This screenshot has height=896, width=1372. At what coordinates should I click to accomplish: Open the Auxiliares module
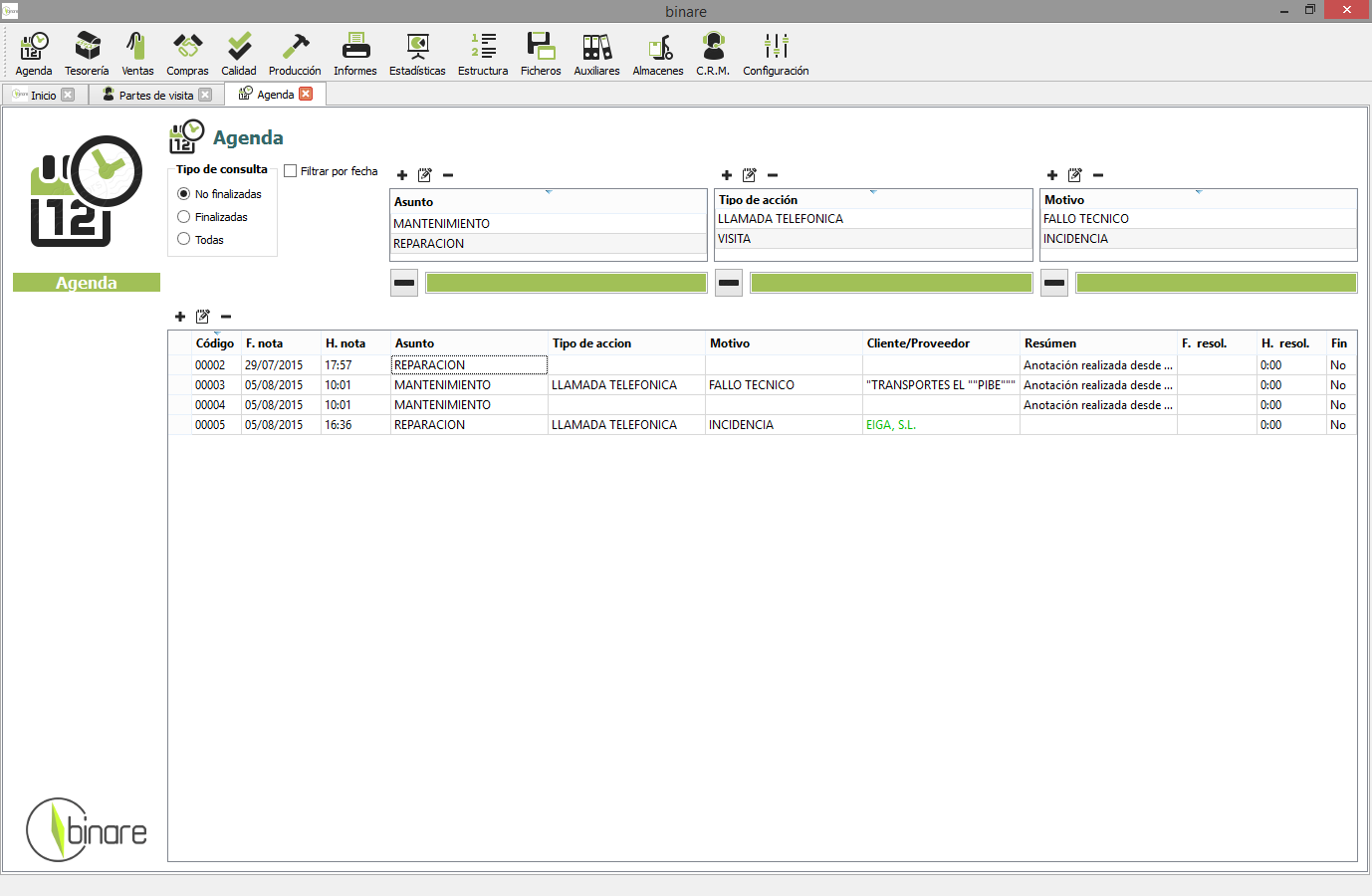(596, 54)
